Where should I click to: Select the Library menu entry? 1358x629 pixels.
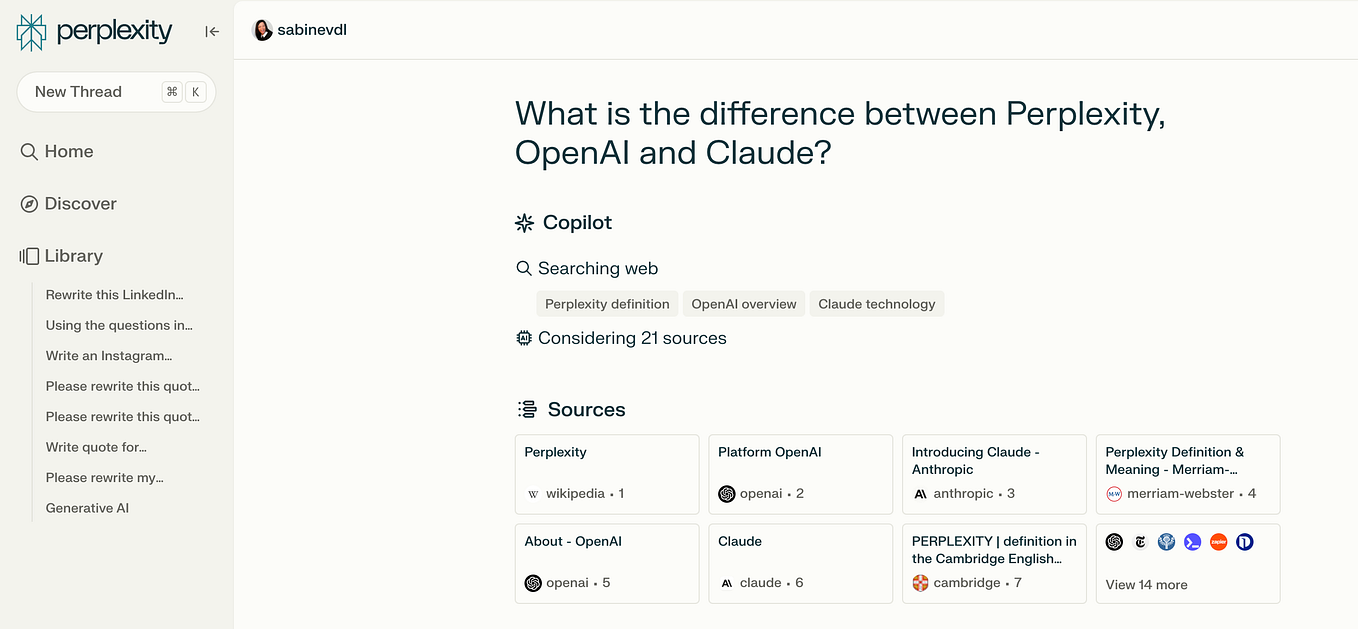[73, 255]
